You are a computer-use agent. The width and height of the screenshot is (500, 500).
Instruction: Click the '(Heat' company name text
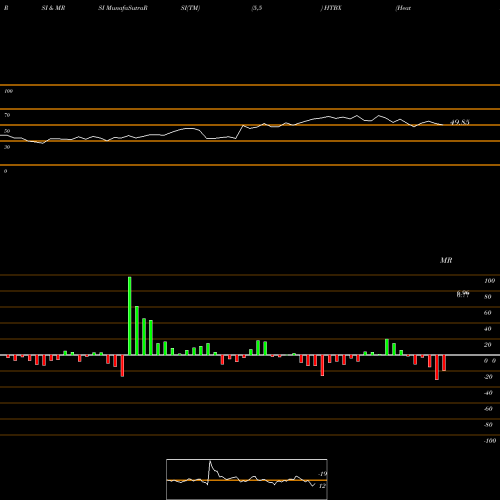point(403,8)
